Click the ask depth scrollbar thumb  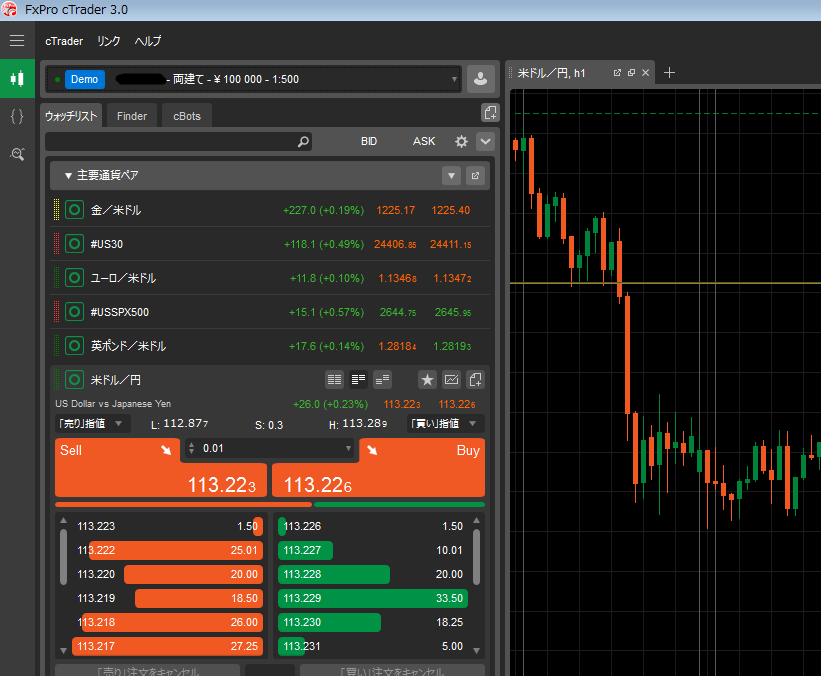(476, 557)
